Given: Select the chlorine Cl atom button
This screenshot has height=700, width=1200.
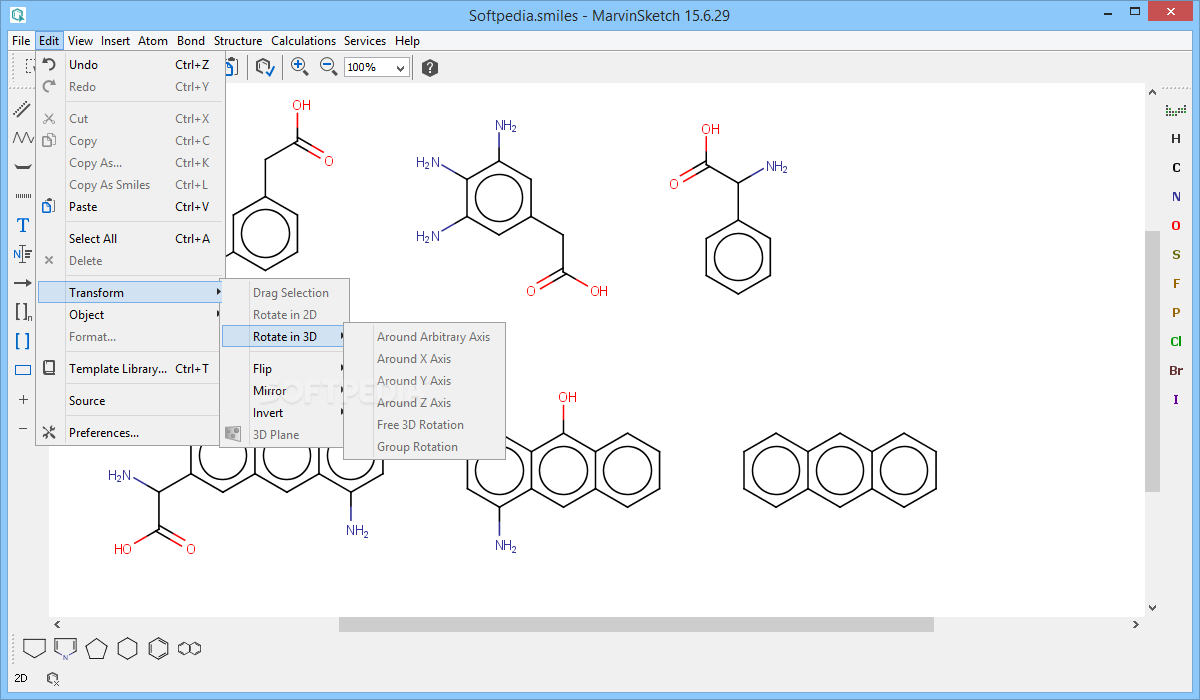Looking at the screenshot, I should coord(1176,342).
